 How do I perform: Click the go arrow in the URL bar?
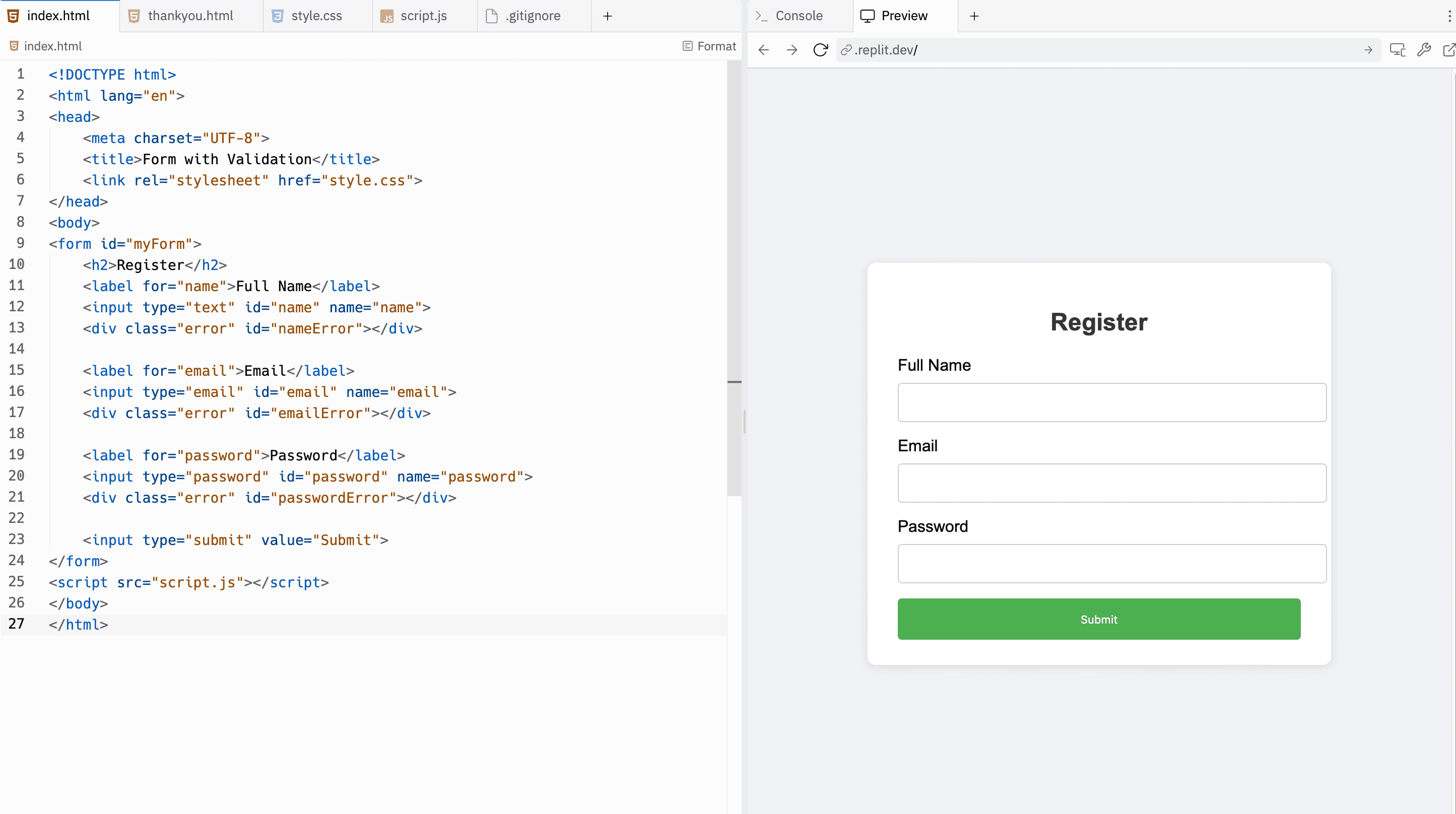[1368, 50]
